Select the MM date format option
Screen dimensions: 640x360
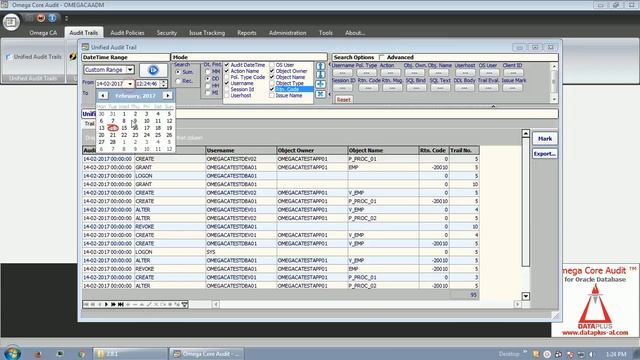[208, 71]
